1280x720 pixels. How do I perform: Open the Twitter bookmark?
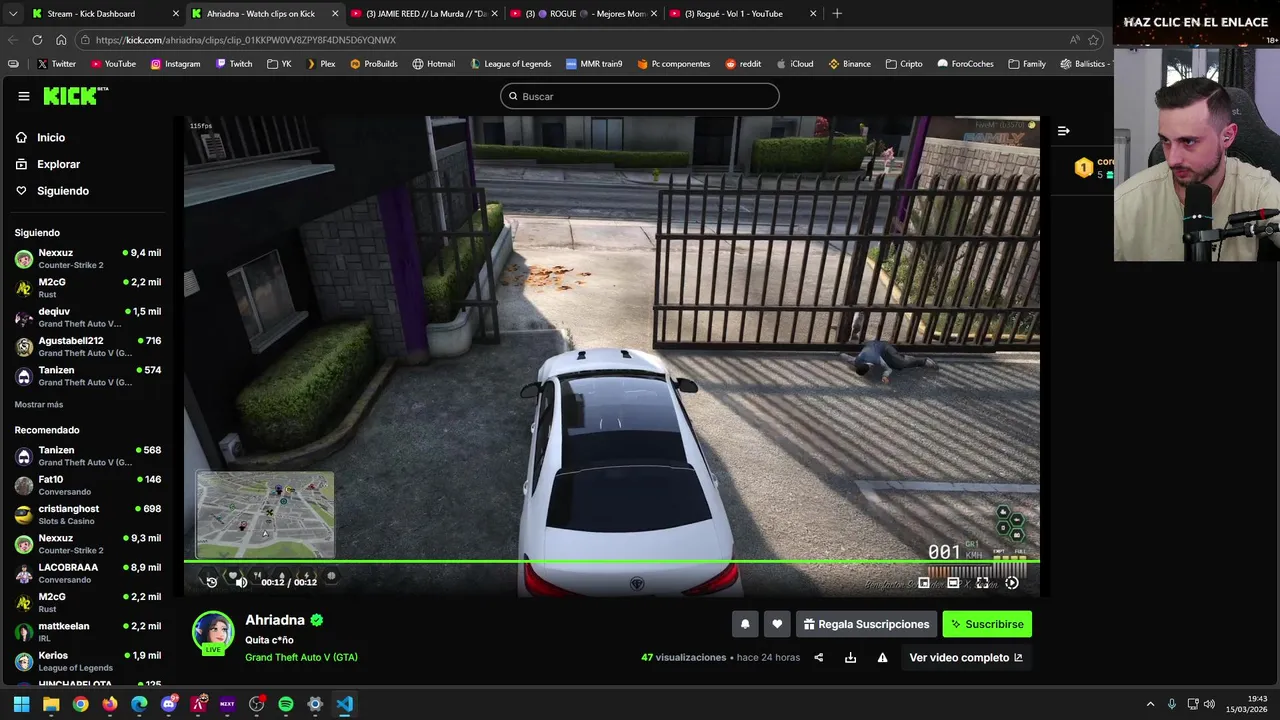56,63
